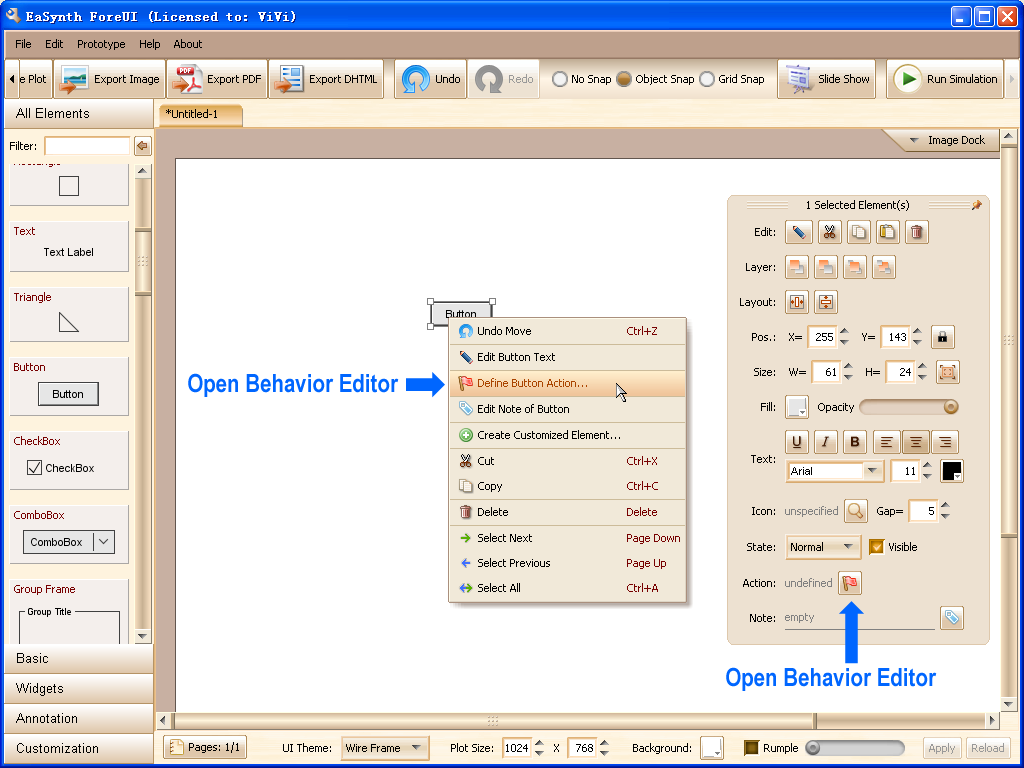Open the Prototype menu

pyautogui.click(x=101, y=44)
